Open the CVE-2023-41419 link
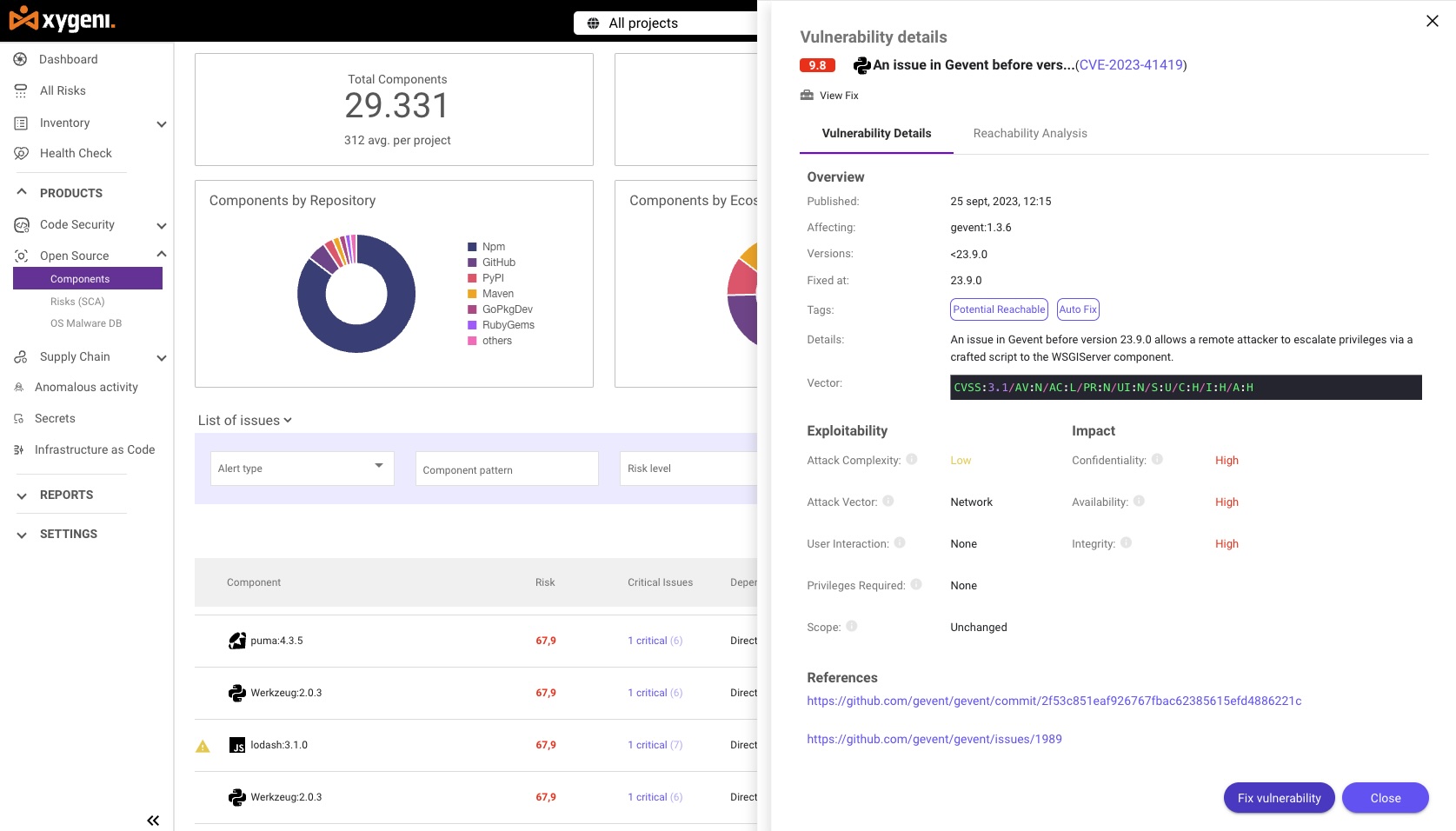Screen dimensions: 1456x831 tap(1131, 65)
